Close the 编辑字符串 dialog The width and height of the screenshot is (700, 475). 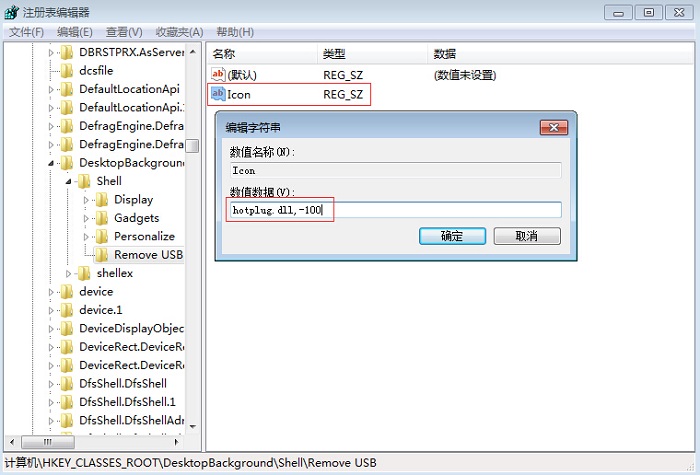coord(554,128)
